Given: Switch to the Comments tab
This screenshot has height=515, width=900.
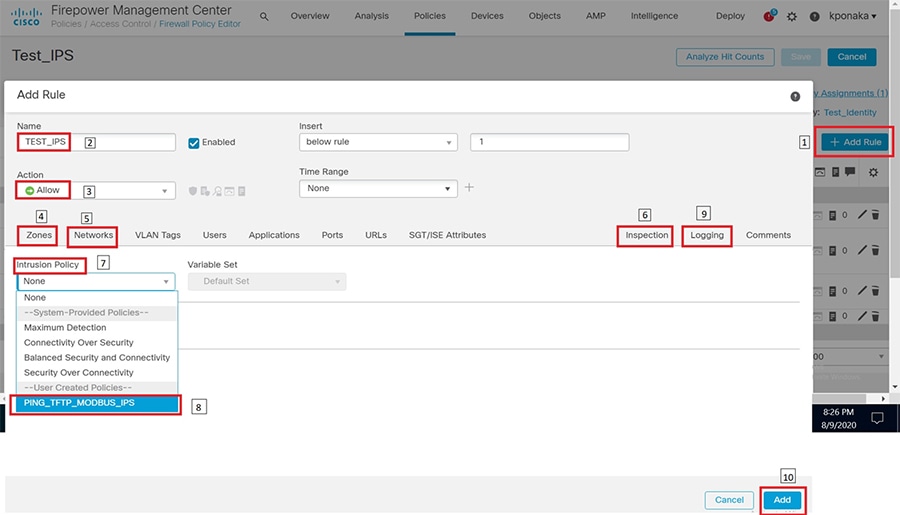Looking at the screenshot, I should [768, 235].
